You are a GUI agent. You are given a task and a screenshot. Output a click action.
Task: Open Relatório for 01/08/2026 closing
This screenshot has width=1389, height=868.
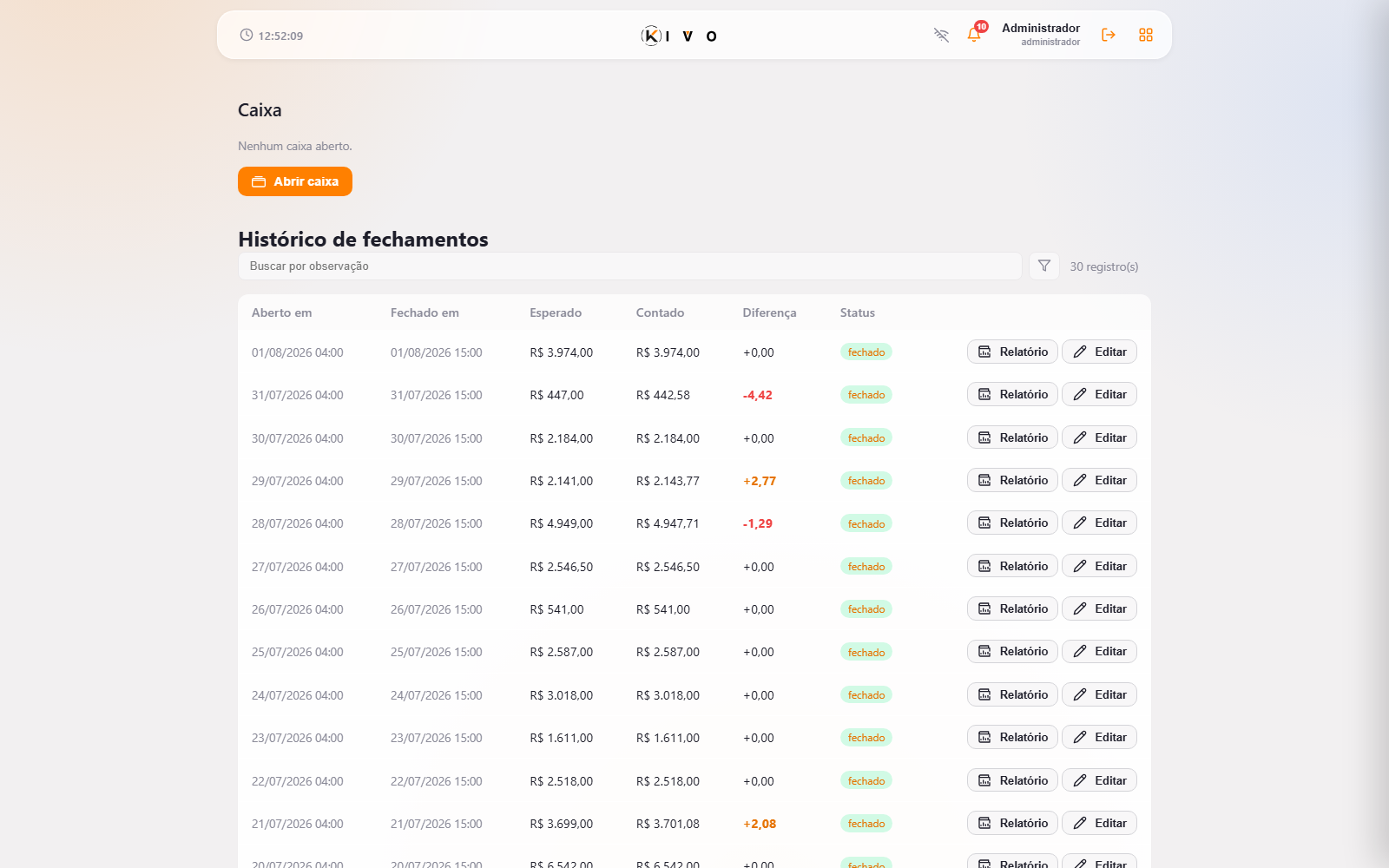coord(1012,352)
